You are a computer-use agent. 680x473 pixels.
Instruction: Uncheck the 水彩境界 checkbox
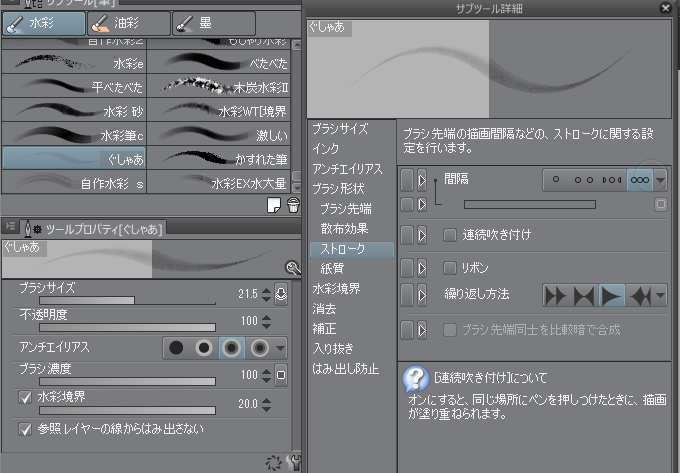(26, 397)
